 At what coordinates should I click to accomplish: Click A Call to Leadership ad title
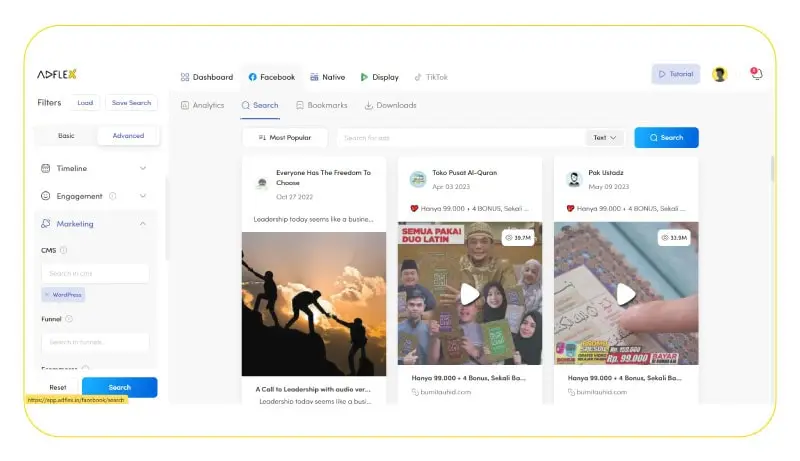313,389
